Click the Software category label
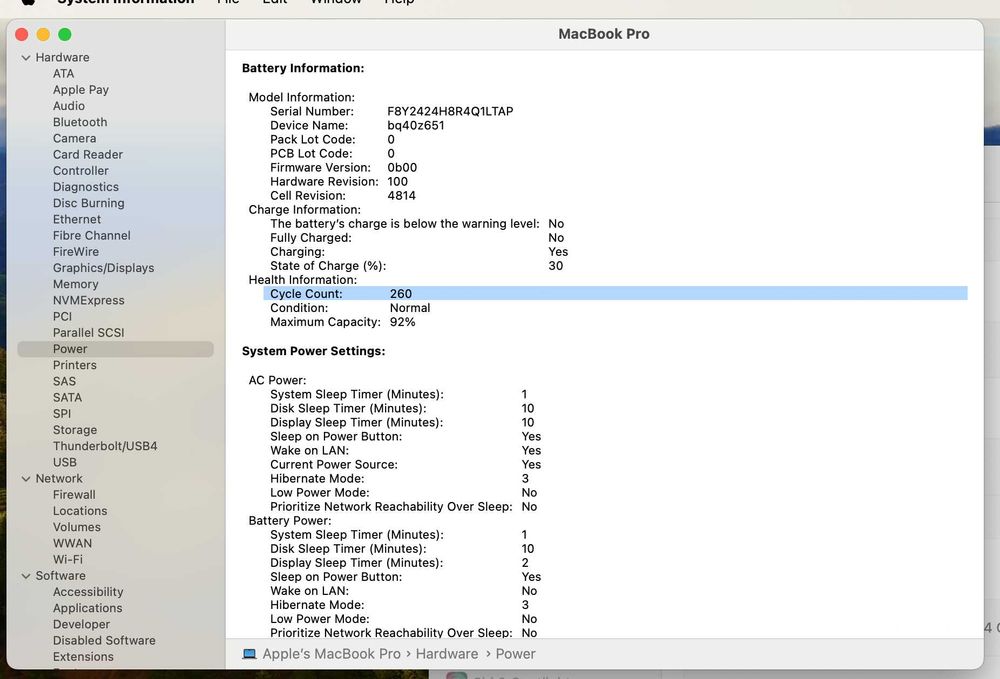 point(60,576)
